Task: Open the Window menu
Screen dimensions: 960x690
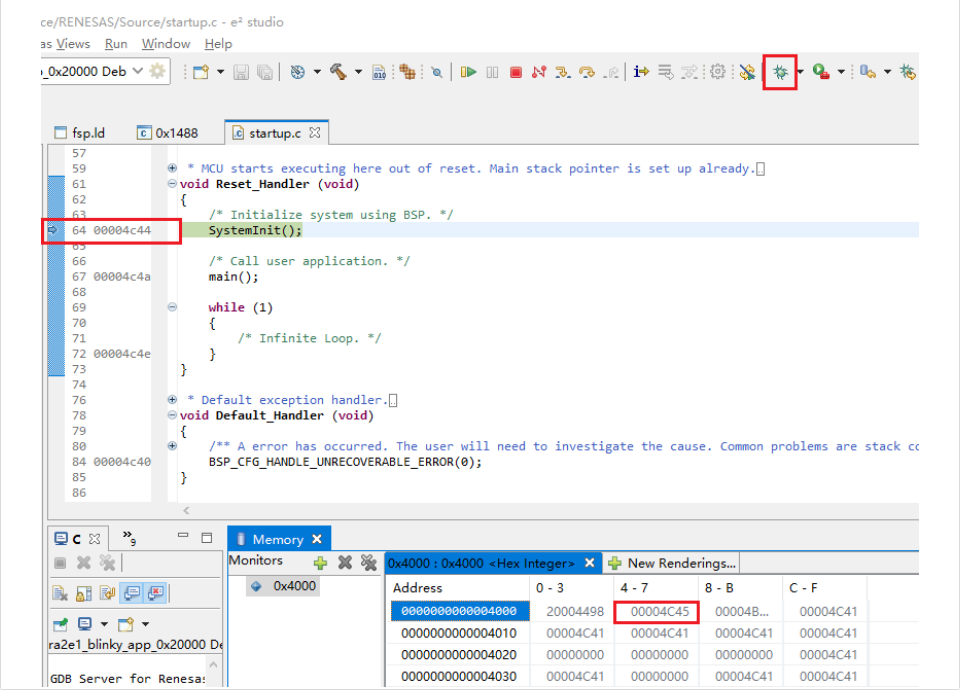Action: [166, 44]
